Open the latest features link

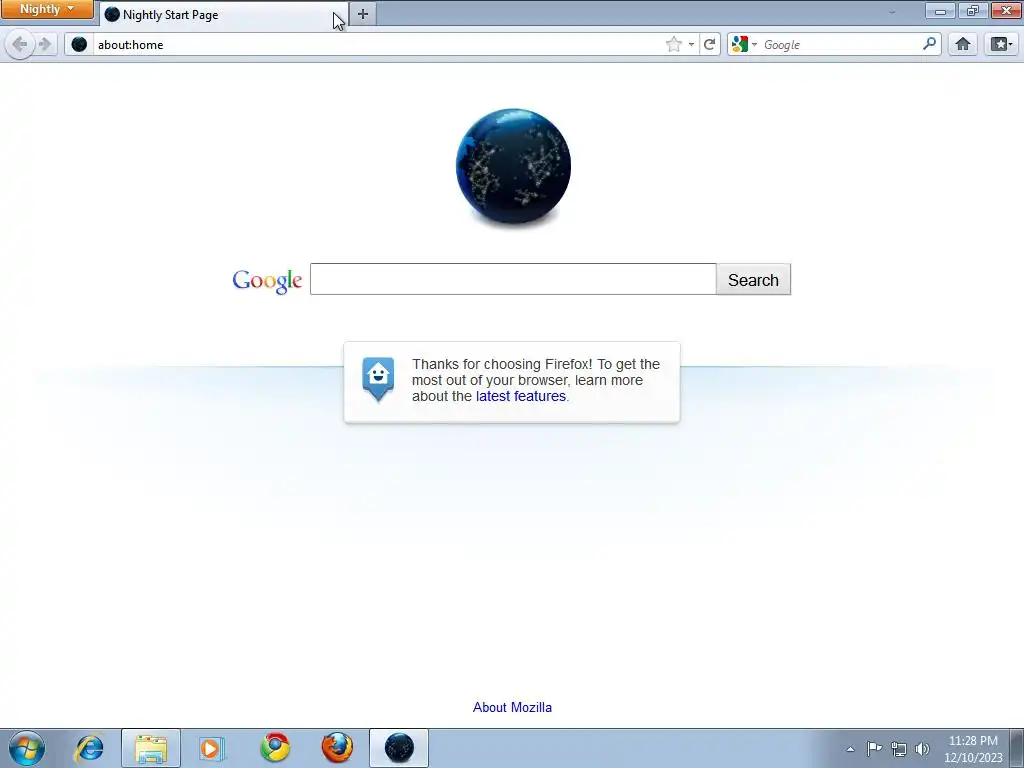(520, 396)
